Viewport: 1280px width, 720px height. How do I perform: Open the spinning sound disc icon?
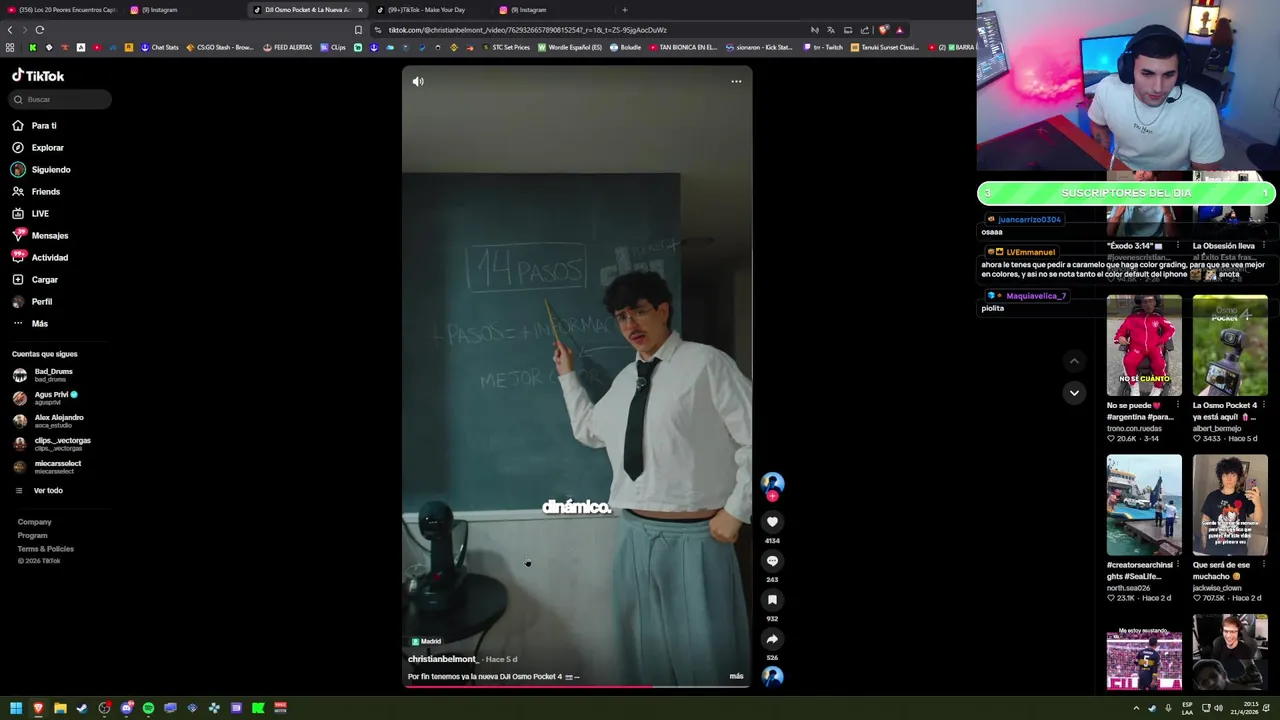[x=772, y=676]
